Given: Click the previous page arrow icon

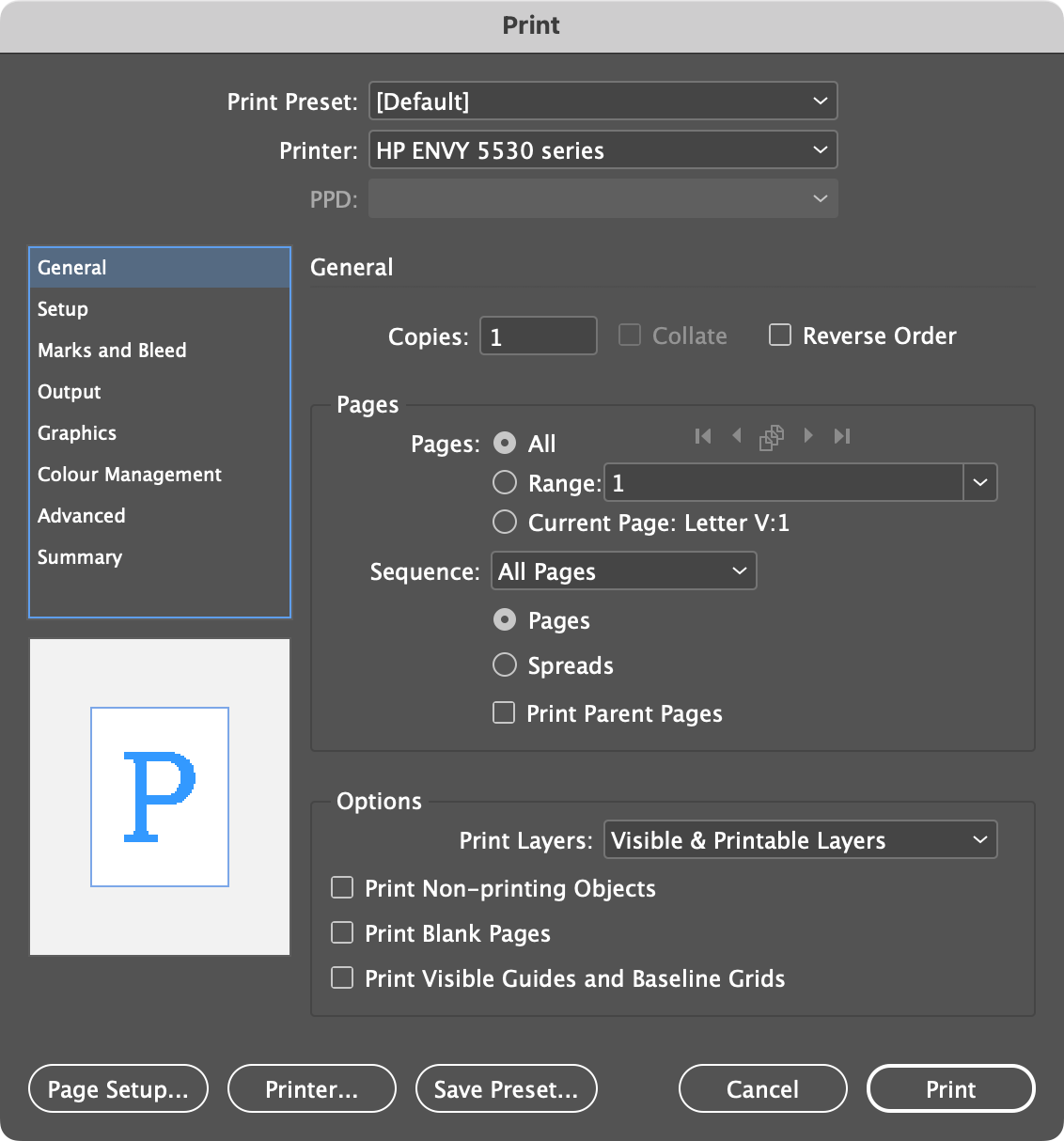Looking at the screenshot, I should click(737, 436).
